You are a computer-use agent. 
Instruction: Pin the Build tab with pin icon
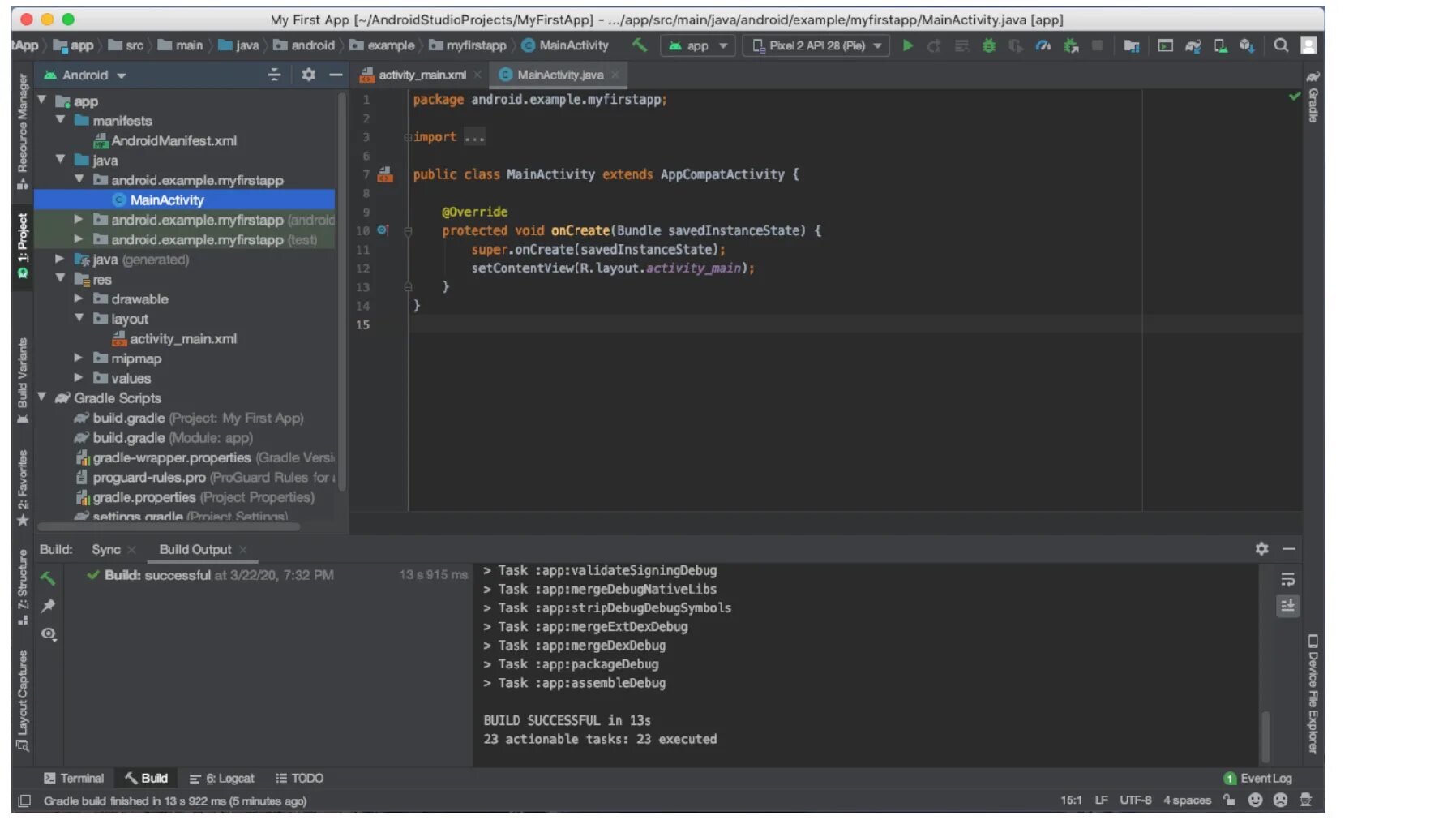click(48, 606)
